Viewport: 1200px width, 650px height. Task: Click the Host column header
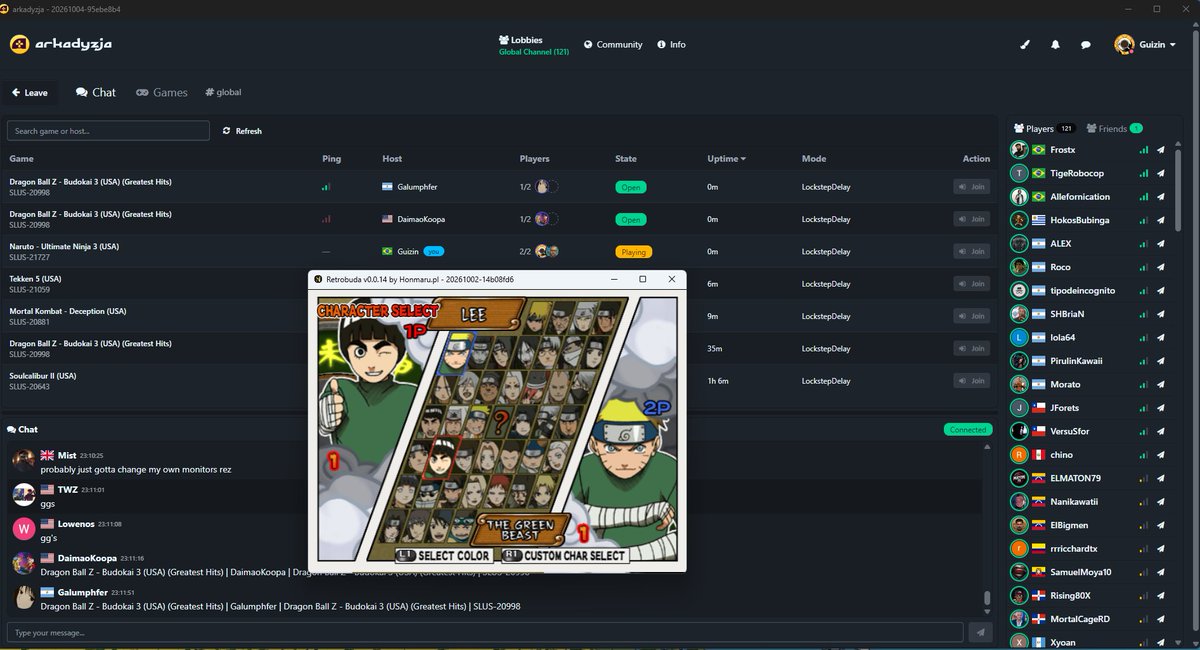tap(392, 159)
